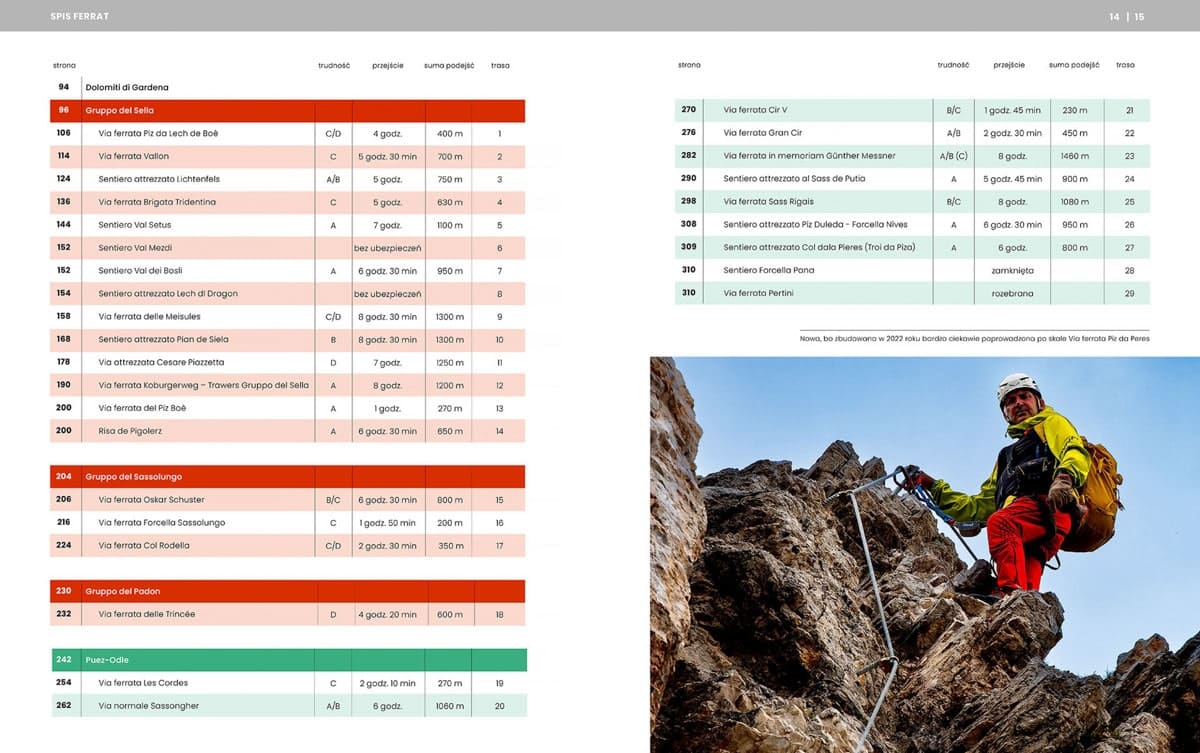Open Via ferrata delle Trincée entry

point(146,614)
